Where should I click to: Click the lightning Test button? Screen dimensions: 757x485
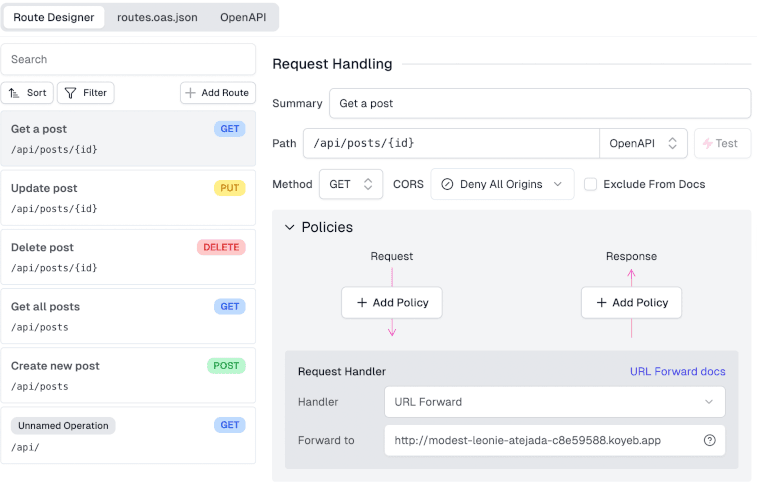(x=721, y=143)
